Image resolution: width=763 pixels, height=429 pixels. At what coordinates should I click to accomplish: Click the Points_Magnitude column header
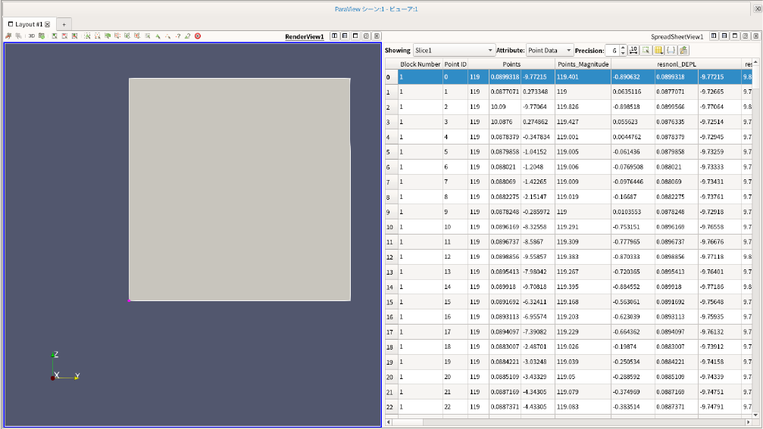coord(583,64)
